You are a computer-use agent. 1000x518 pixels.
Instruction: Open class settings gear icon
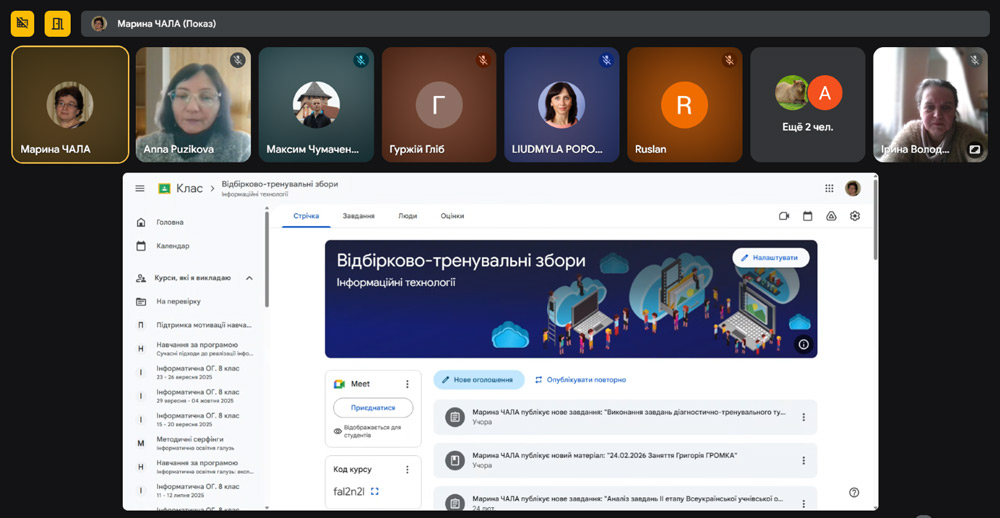[x=855, y=216]
